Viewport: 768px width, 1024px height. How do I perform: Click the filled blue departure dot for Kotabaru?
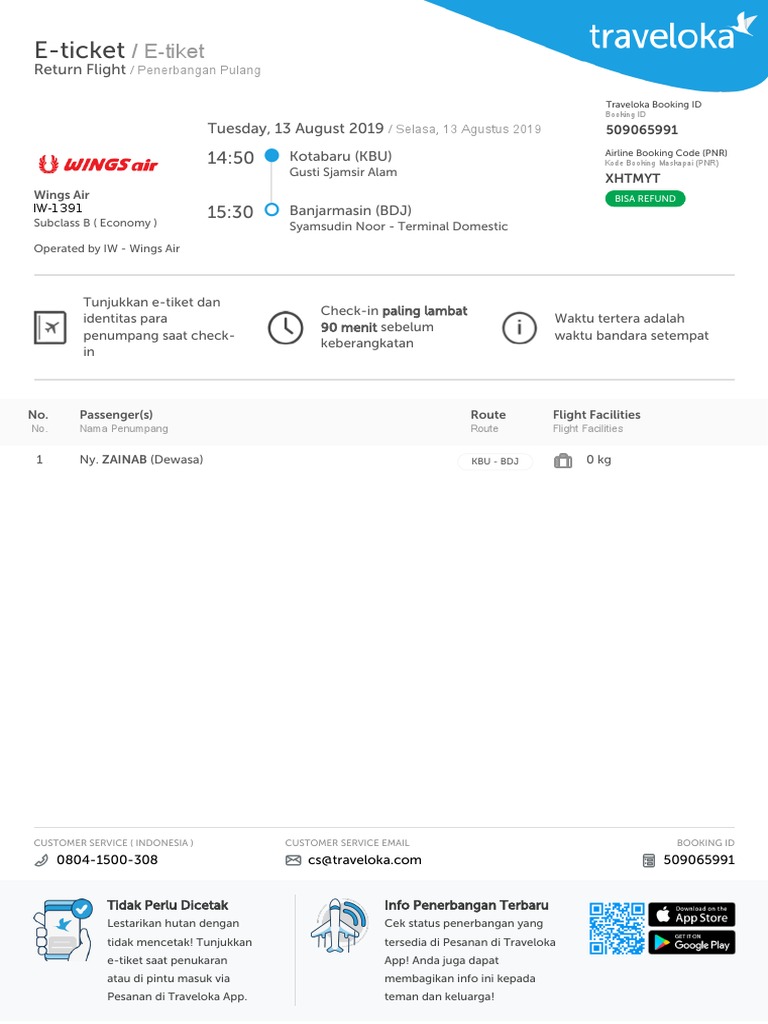click(x=272, y=155)
